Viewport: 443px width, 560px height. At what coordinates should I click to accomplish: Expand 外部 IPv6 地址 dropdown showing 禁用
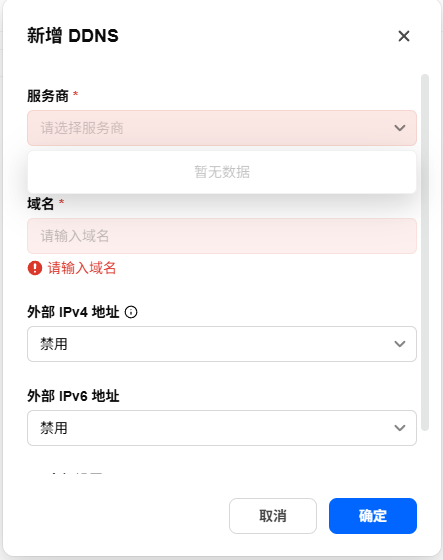click(222, 428)
